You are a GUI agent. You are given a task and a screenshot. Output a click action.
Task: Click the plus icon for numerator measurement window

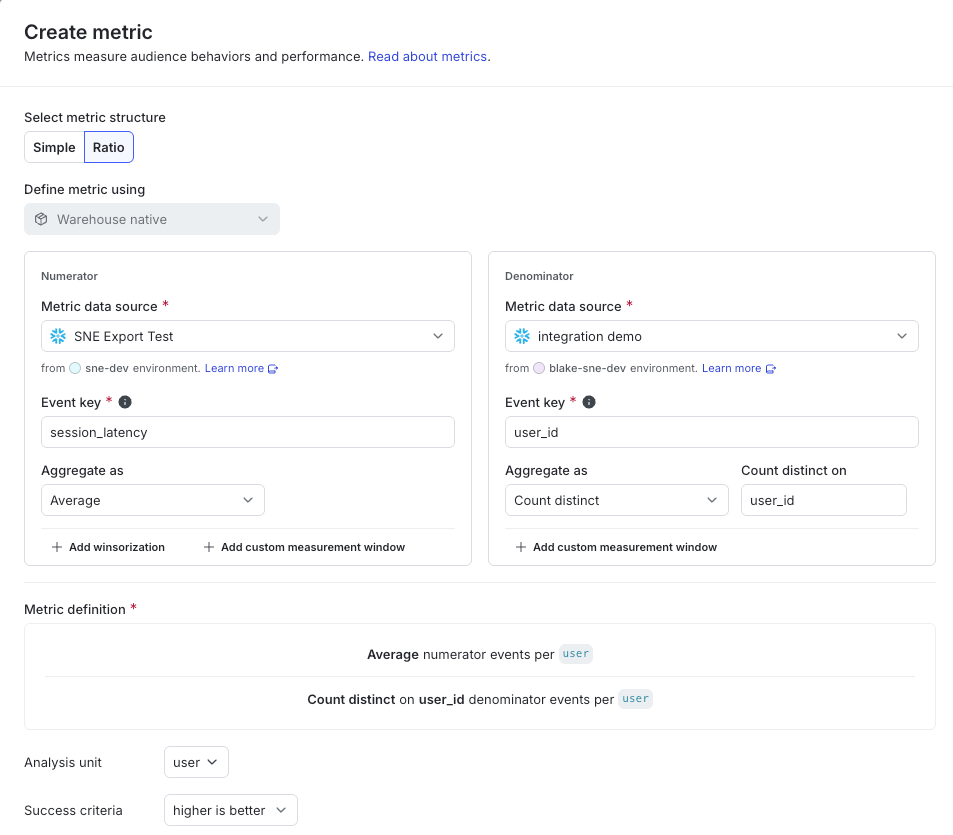(208, 547)
